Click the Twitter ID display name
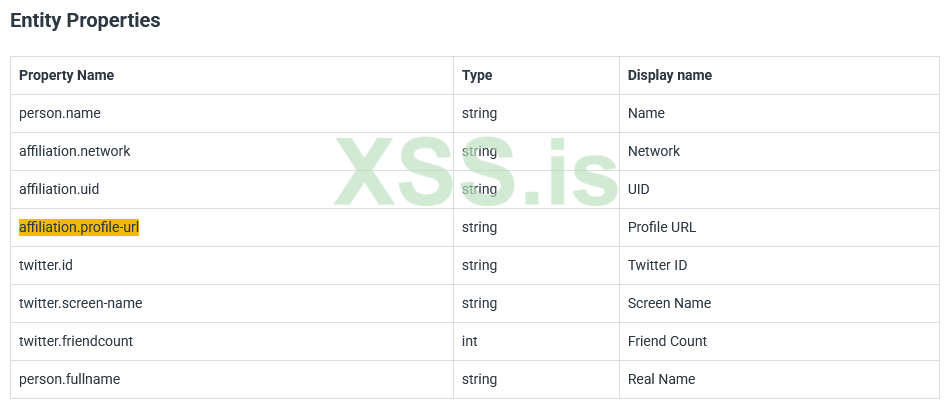Screen dimensions: 952x410 [x=657, y=265]
